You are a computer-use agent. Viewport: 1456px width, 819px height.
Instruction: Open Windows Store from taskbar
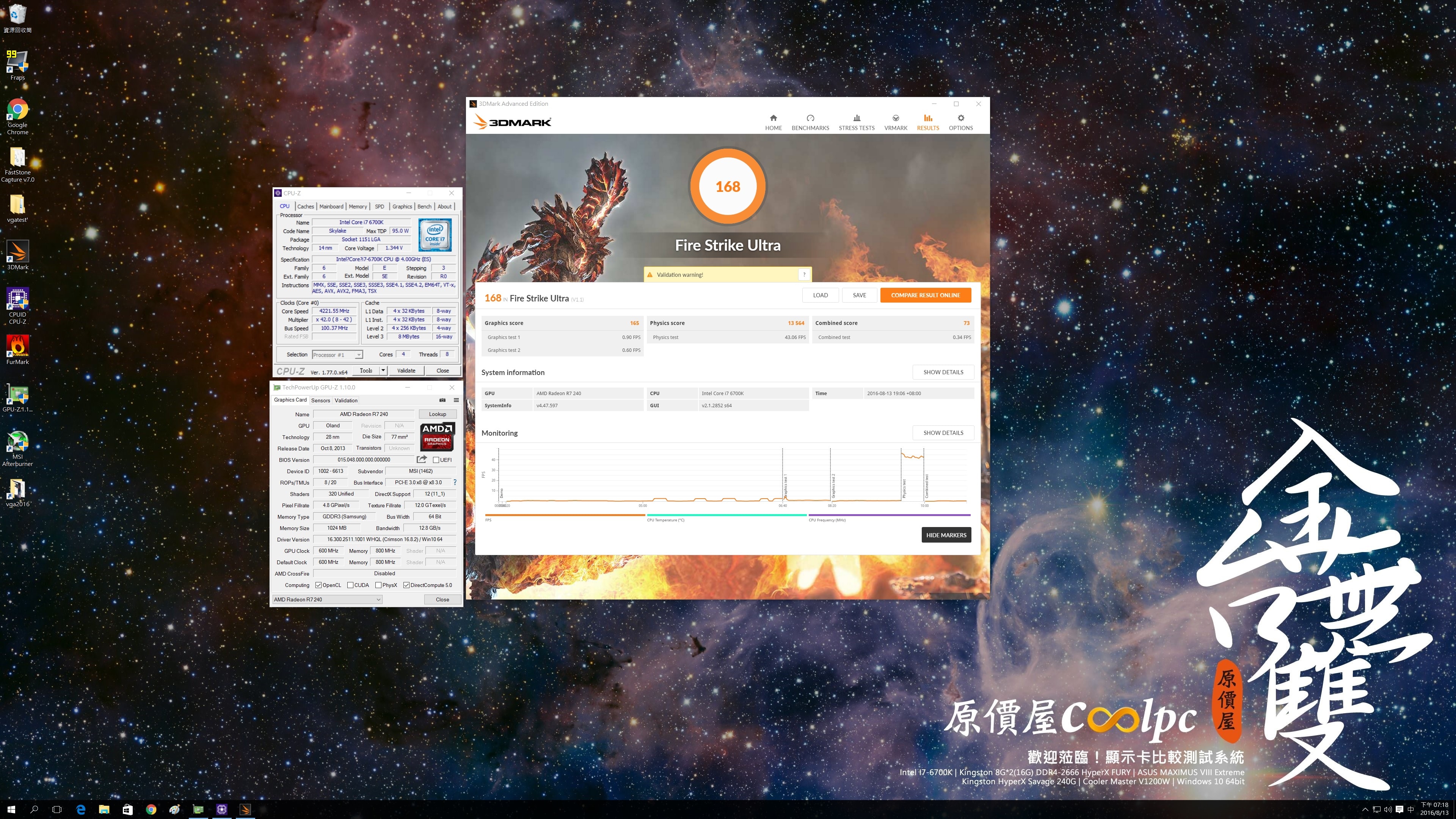[x=128, y=810]
